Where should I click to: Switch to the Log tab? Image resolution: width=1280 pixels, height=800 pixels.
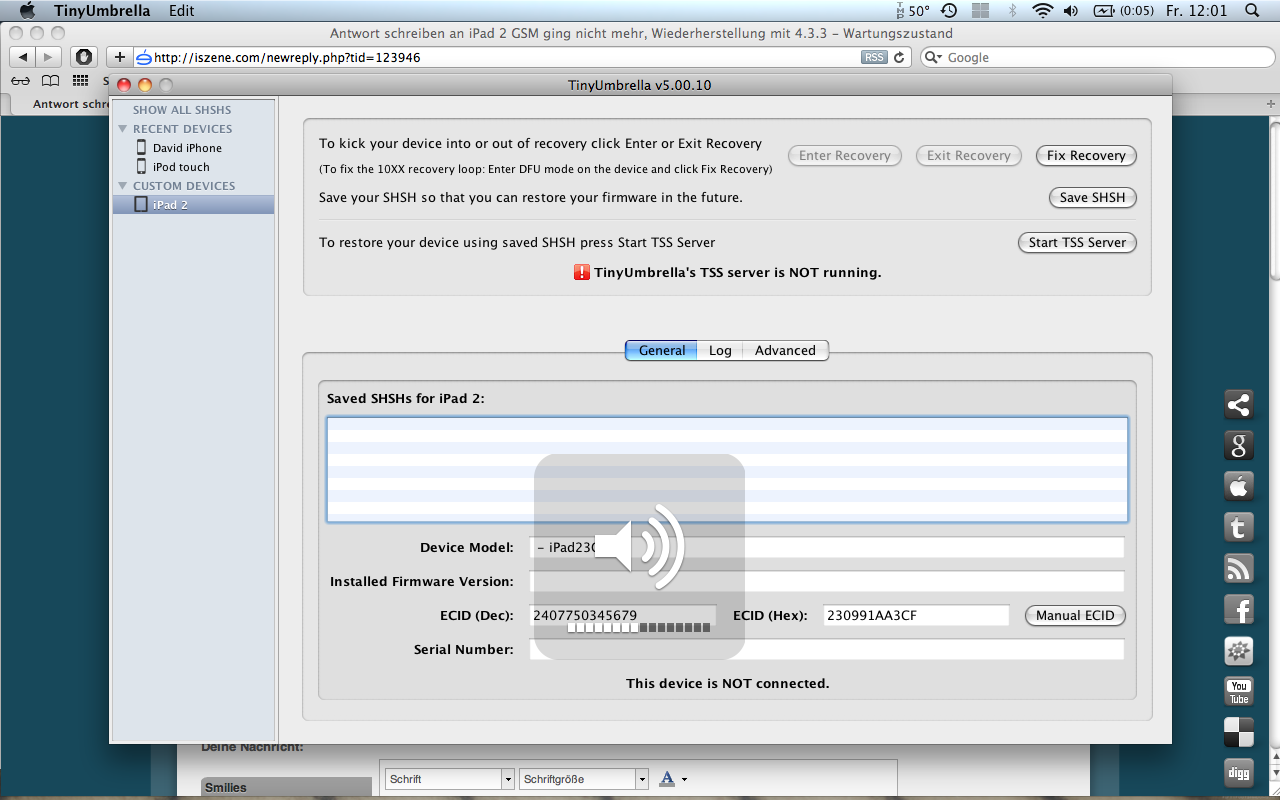click(720, 351)
